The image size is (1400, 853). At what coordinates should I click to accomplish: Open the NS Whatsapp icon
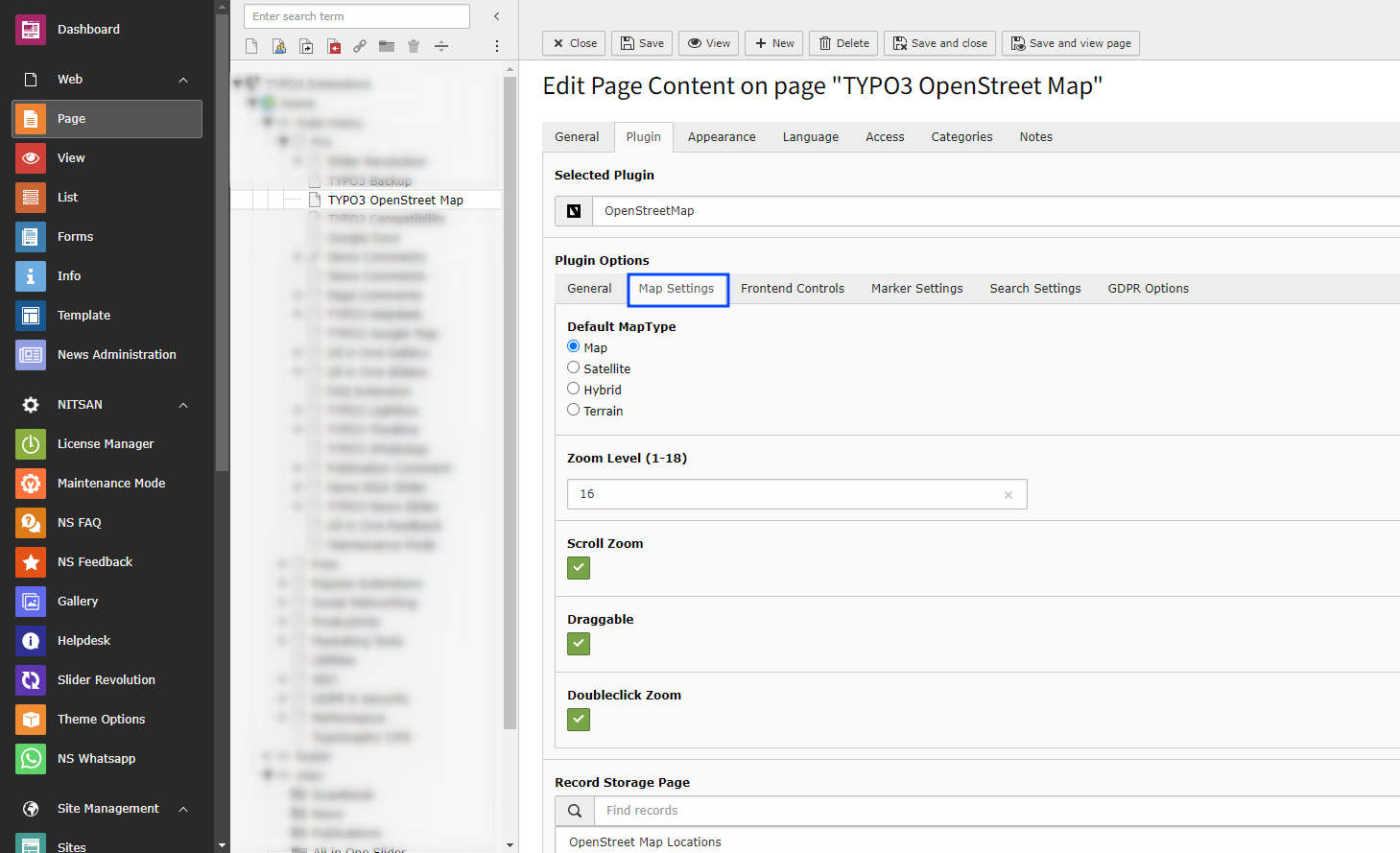tap(31, 759)
